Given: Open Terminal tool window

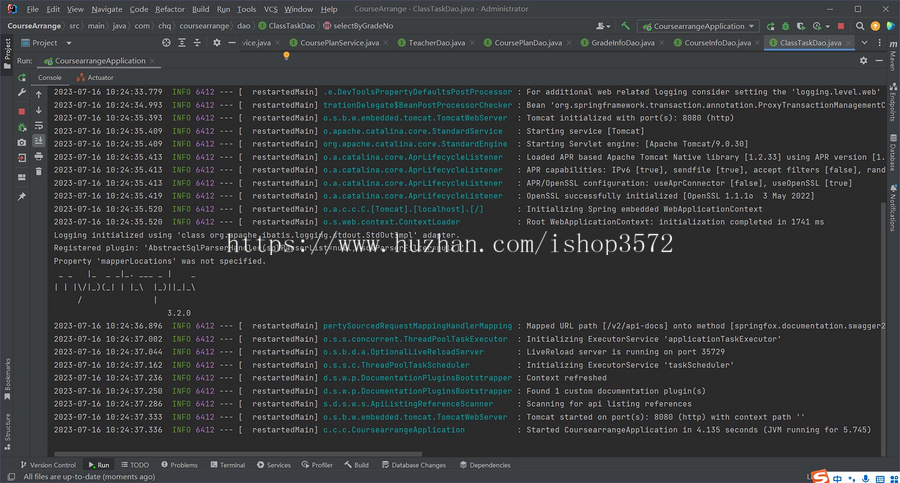Looking at the screenshot, I should tap(227, 465).
